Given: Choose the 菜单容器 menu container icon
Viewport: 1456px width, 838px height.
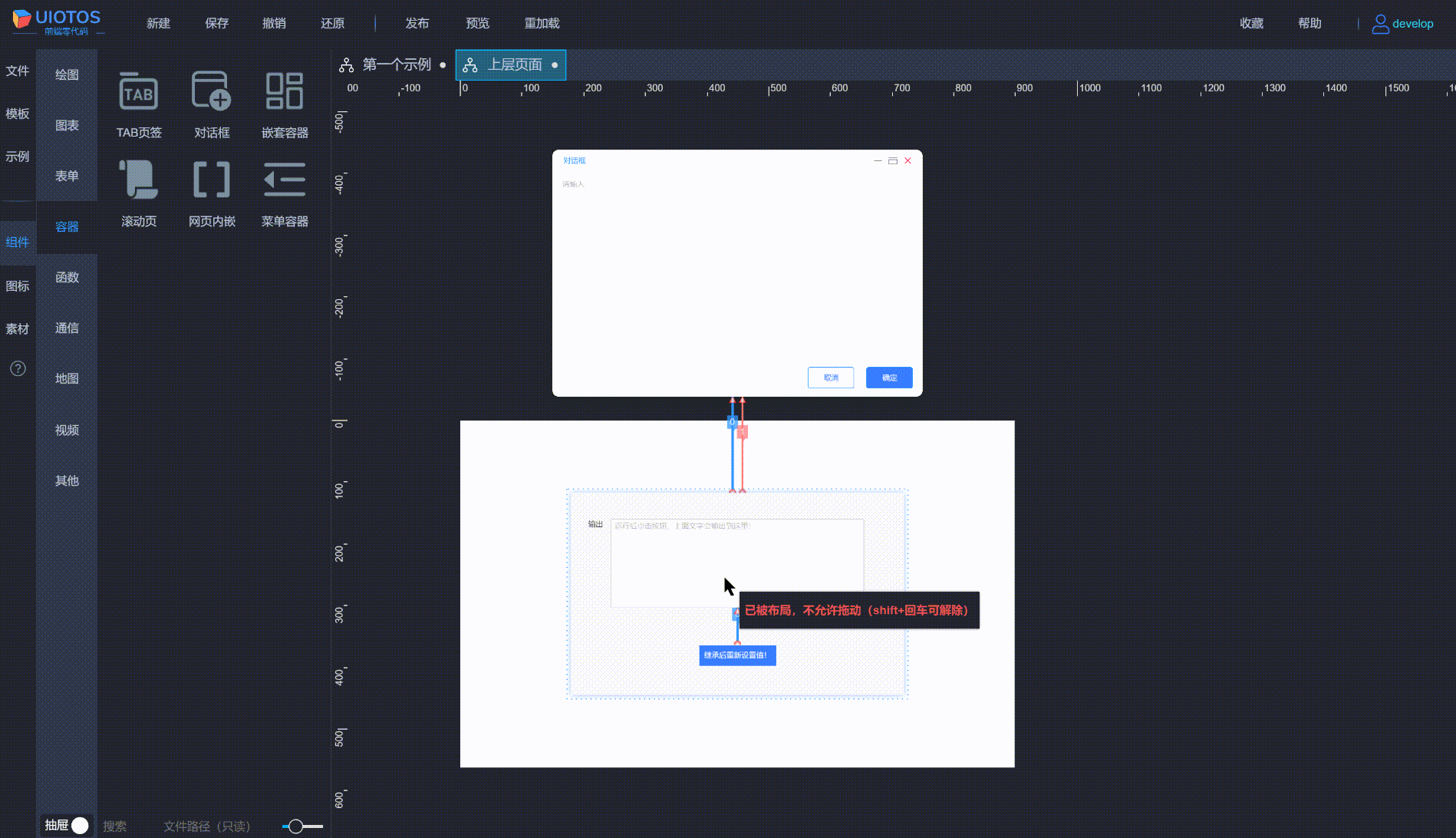Looking at the screenshot, I should click(x=285, y=180).
